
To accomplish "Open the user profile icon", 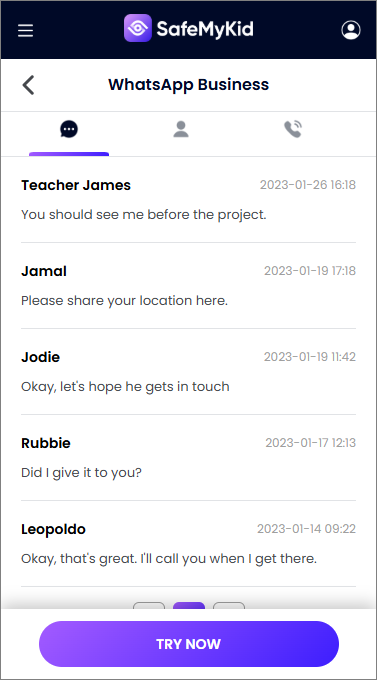I will click(x=351, y=30).
